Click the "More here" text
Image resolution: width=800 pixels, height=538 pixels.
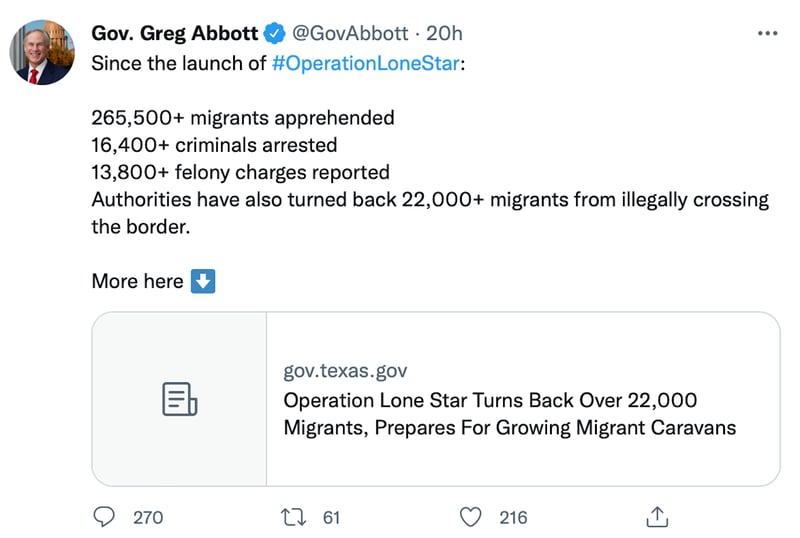137,281
